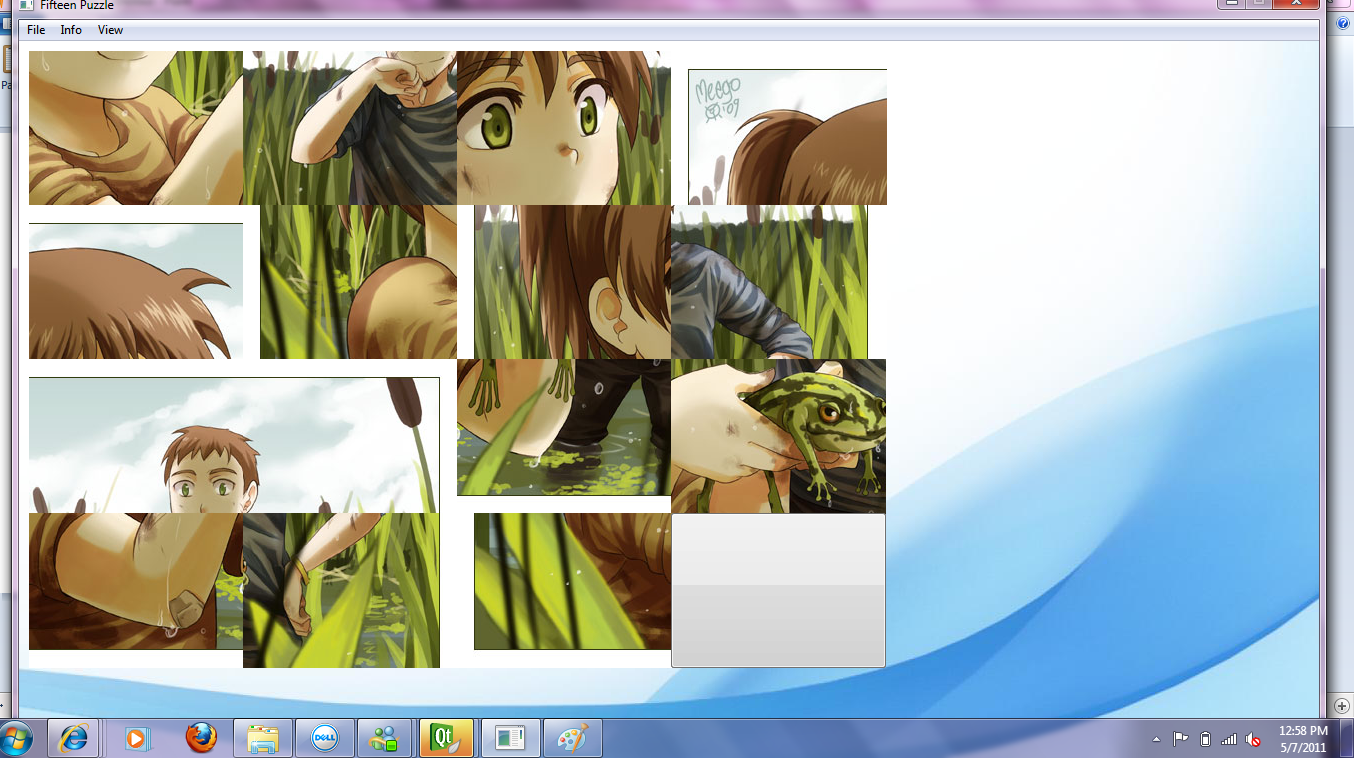Show hidden system tray icons
This screenshot has height=768, width=1366.
coord(1157,740)
